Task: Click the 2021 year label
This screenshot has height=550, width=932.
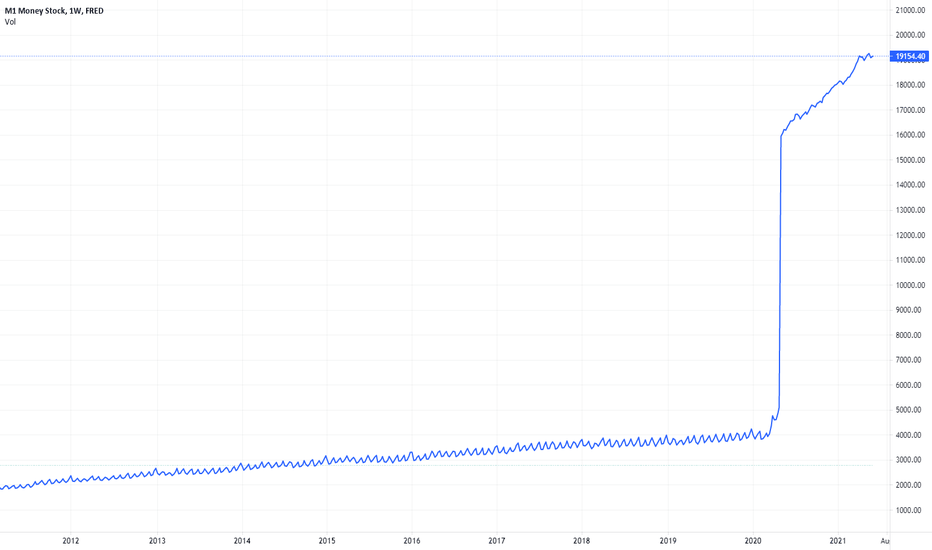Action: [838, 541]
